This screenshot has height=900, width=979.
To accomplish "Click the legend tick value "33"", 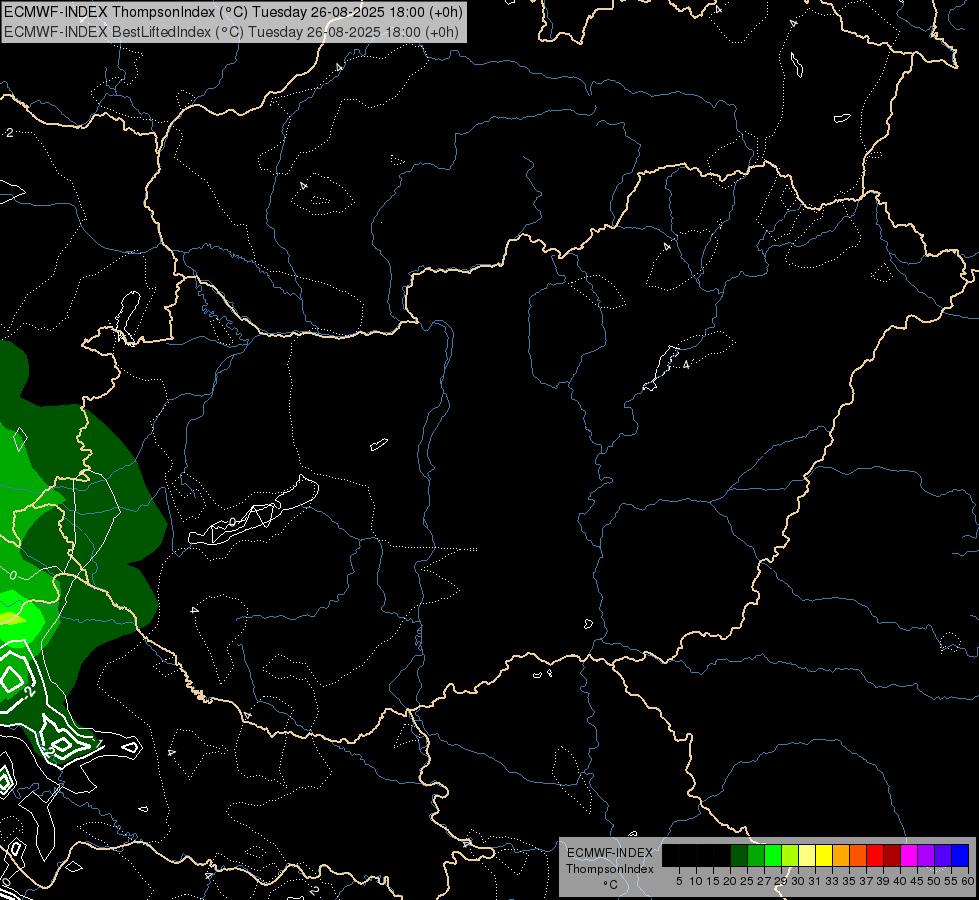I will pos(832,881).
